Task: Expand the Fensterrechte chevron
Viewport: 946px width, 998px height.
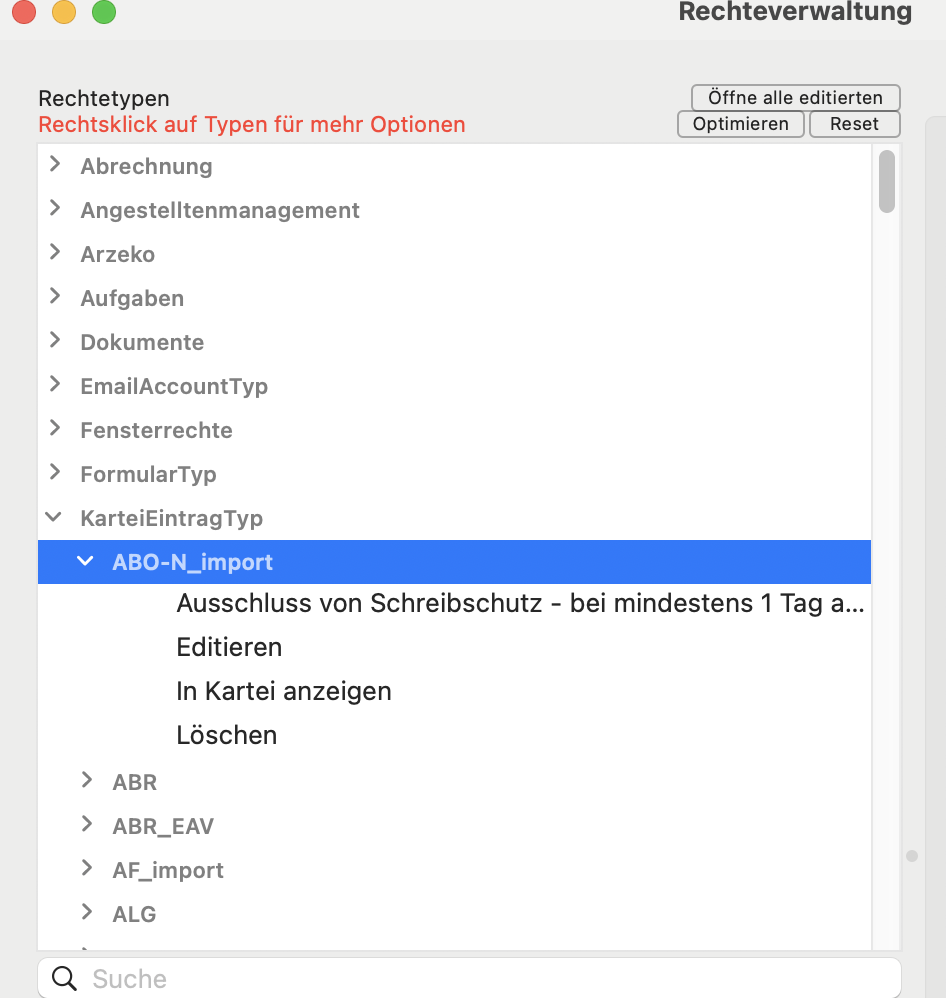Action: point(55,428)
